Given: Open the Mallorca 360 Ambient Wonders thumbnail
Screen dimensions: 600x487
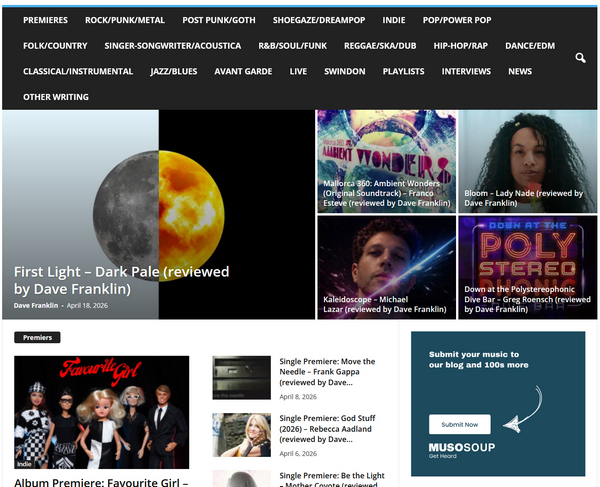Looking at the screenshot, I should click(386, 160).
